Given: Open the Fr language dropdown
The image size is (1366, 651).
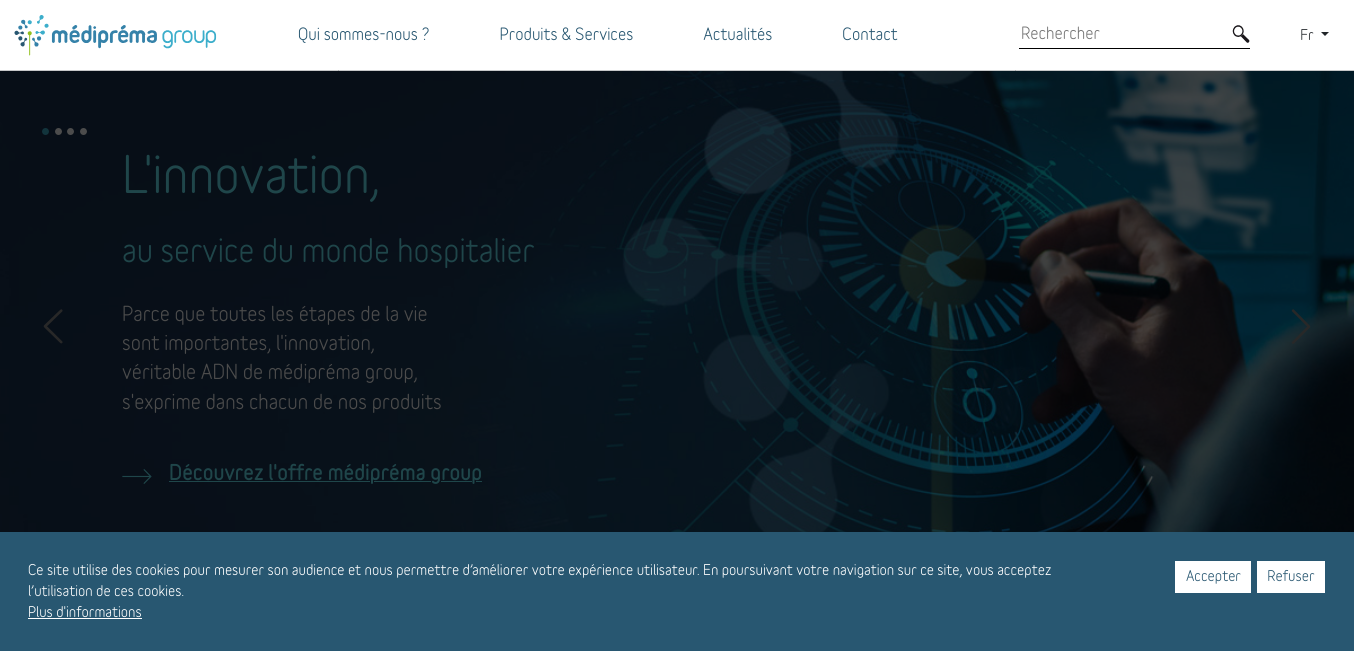Looking at the screenshot, I should (1314, 35).
